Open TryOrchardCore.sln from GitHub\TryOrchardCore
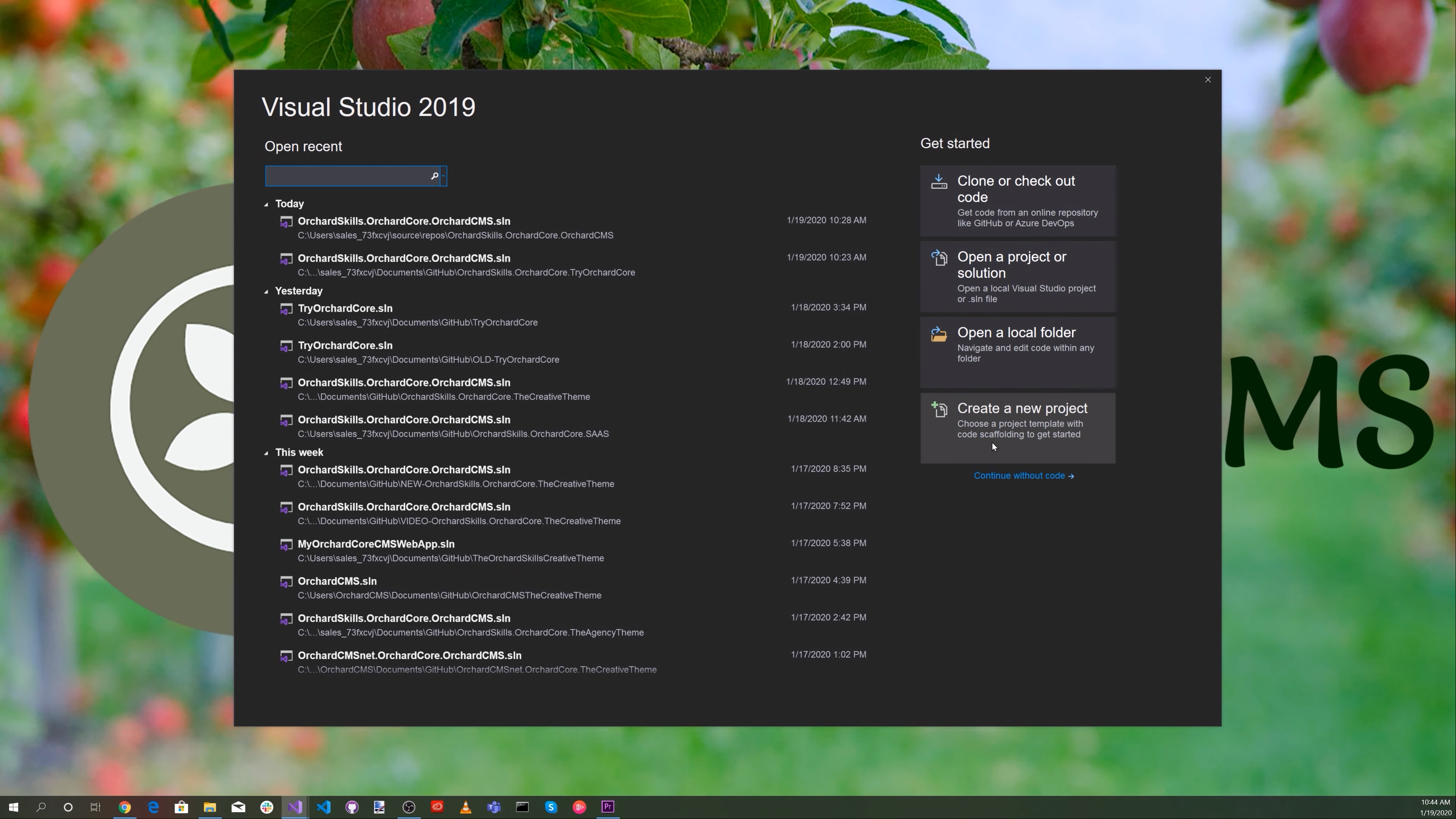 [x=573, y=315]
